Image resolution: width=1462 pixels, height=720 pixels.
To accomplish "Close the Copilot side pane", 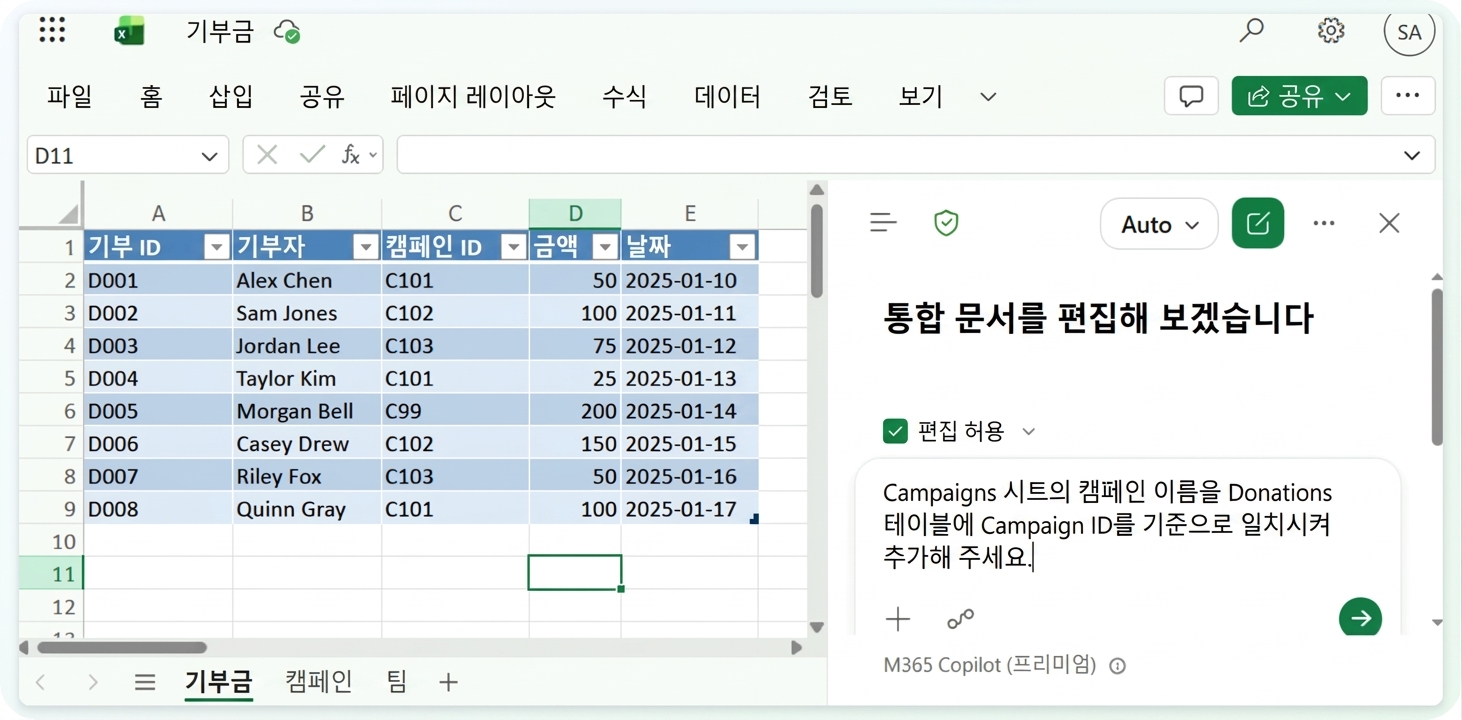I will [x=1389, y=223].
